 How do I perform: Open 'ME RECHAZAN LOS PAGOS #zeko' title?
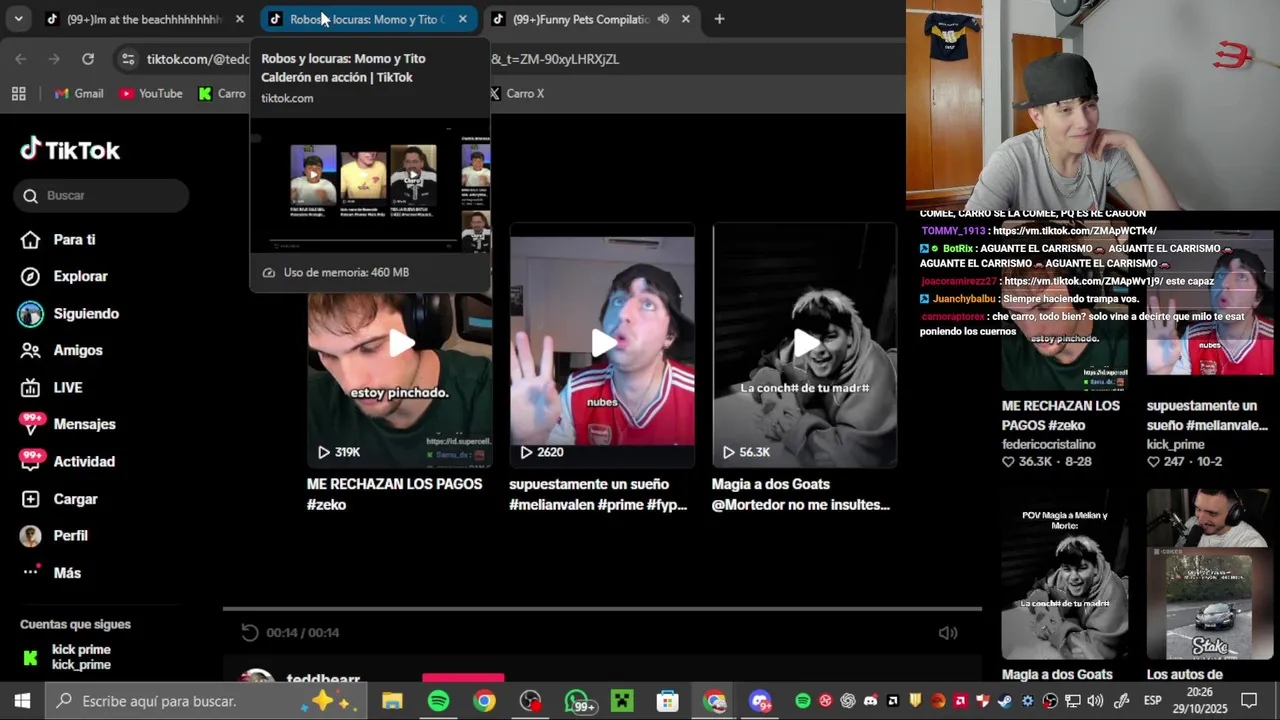[394, 494]
